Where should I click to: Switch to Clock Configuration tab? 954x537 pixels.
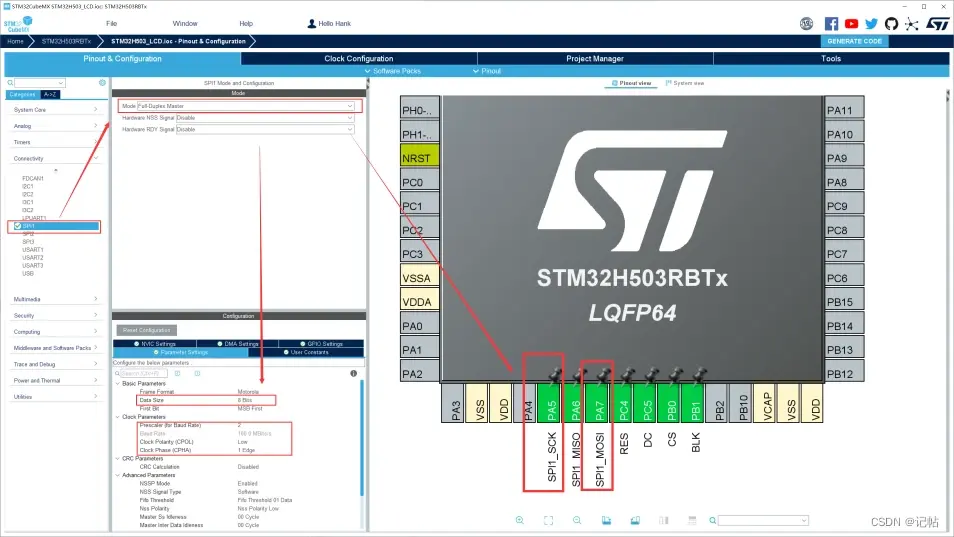point(359,58)
